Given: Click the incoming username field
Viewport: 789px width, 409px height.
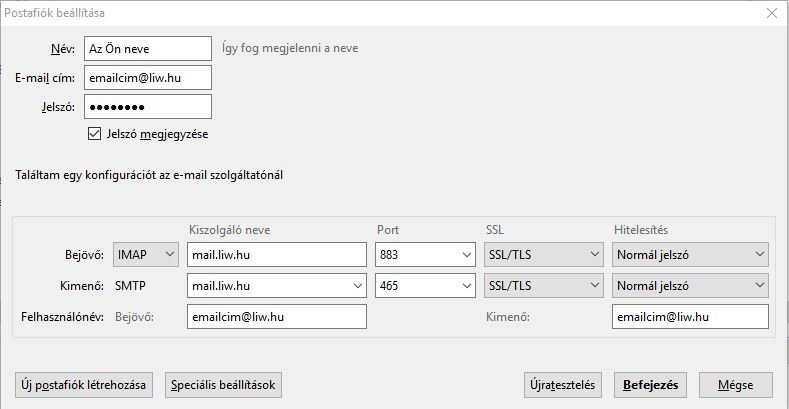Looking at the screenshot, I should coord(277,317).
